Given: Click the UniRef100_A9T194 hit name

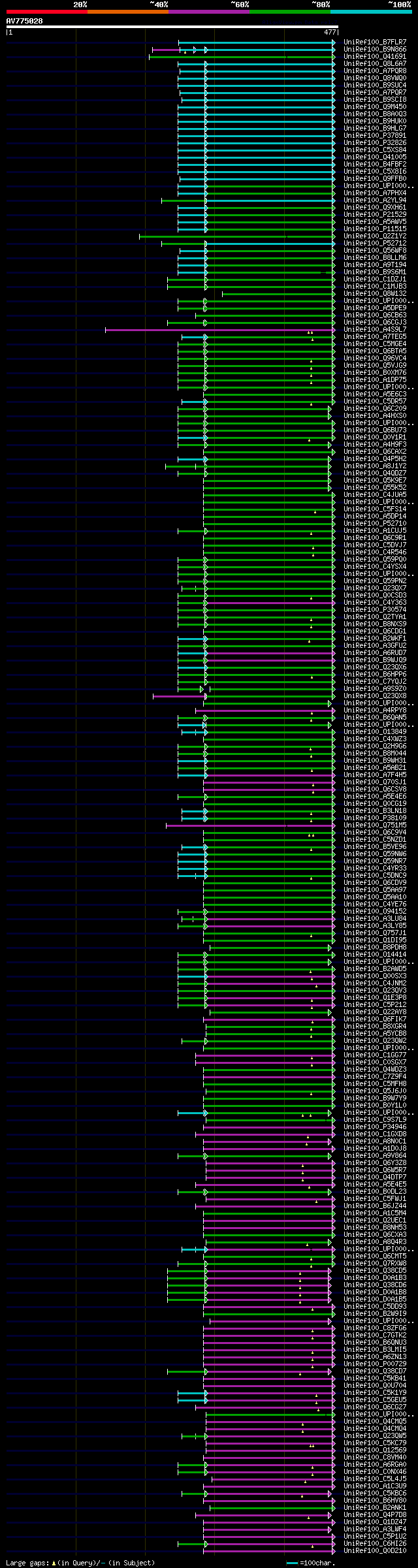Looking at the screenshot, I should click(x=375, y=264).
